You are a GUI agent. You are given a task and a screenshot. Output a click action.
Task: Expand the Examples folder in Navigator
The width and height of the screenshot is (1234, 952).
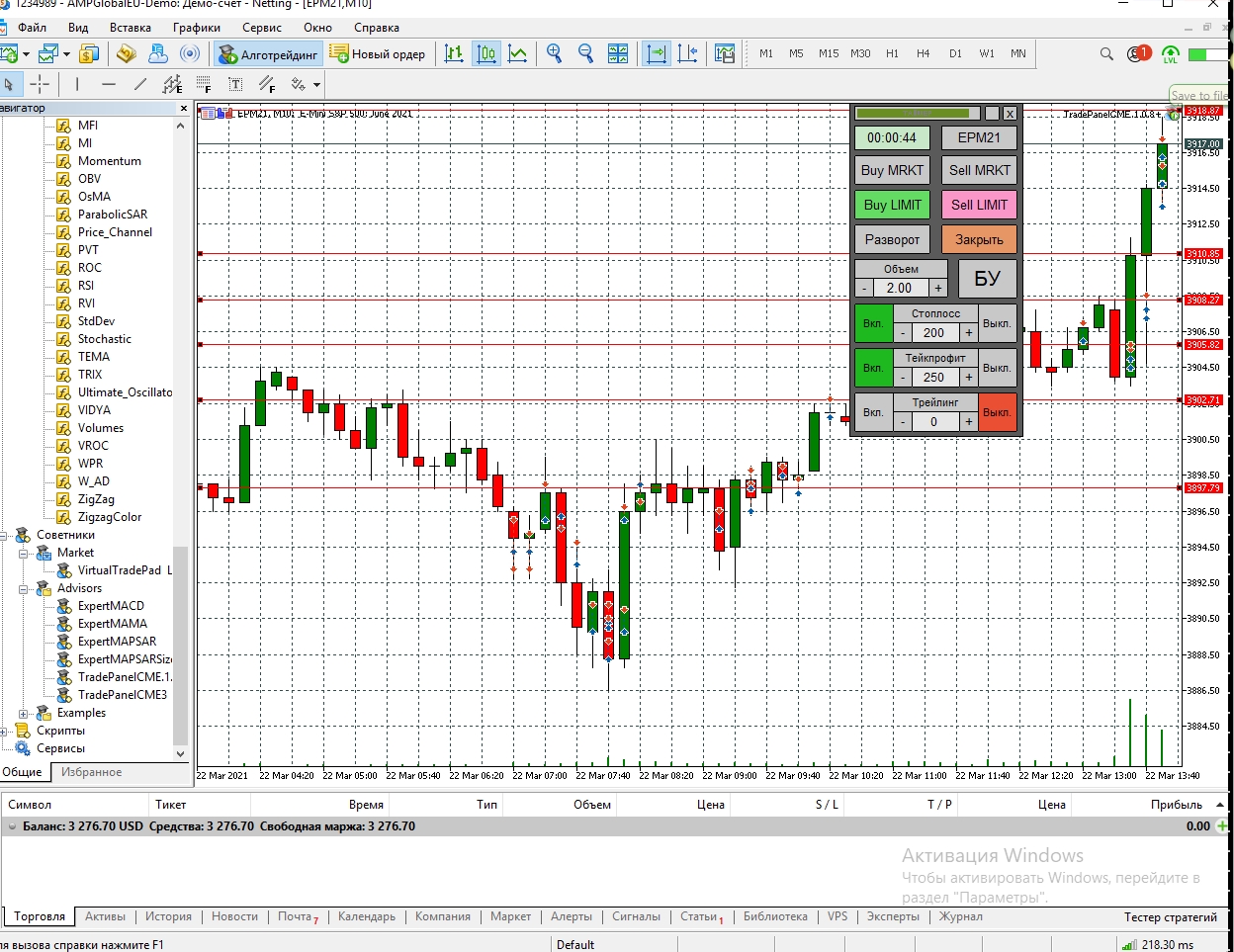(24, 713)
